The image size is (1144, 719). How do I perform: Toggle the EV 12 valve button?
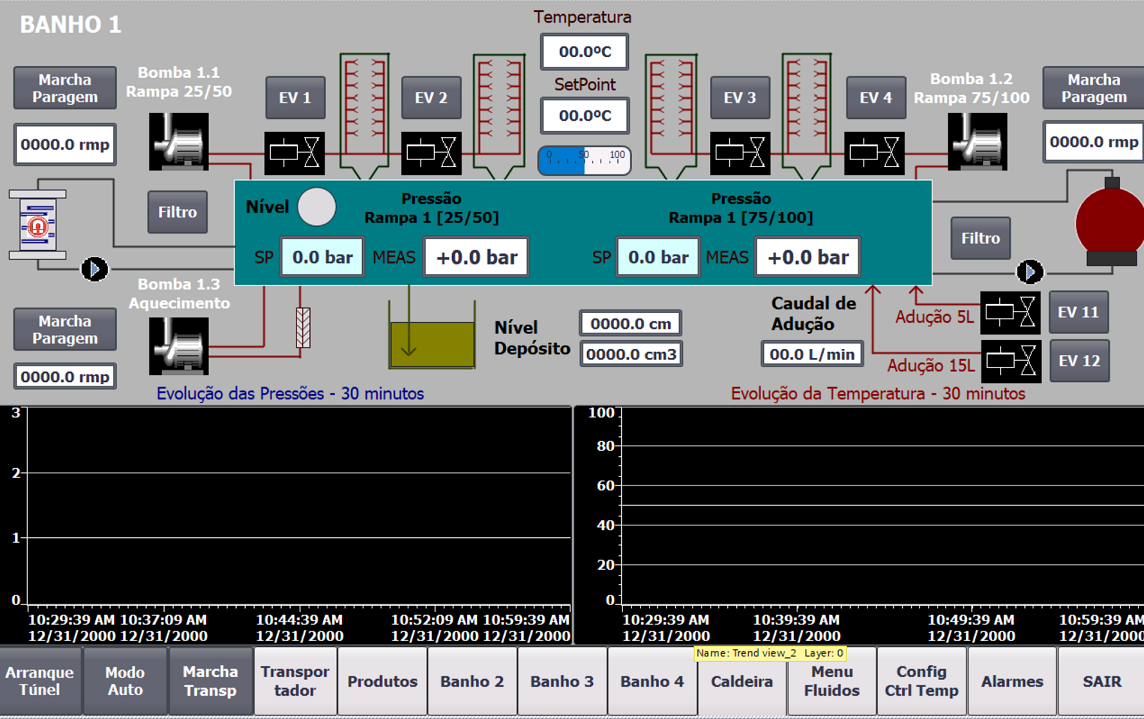1078,361
